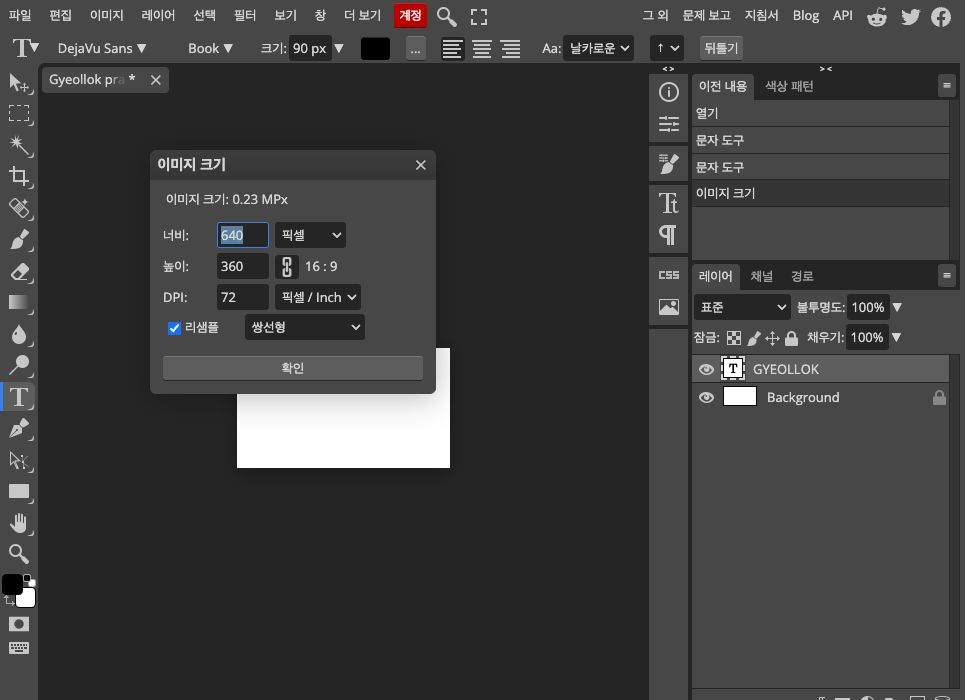Select the Hand tool
965x700 pixels.
(19, 523)
